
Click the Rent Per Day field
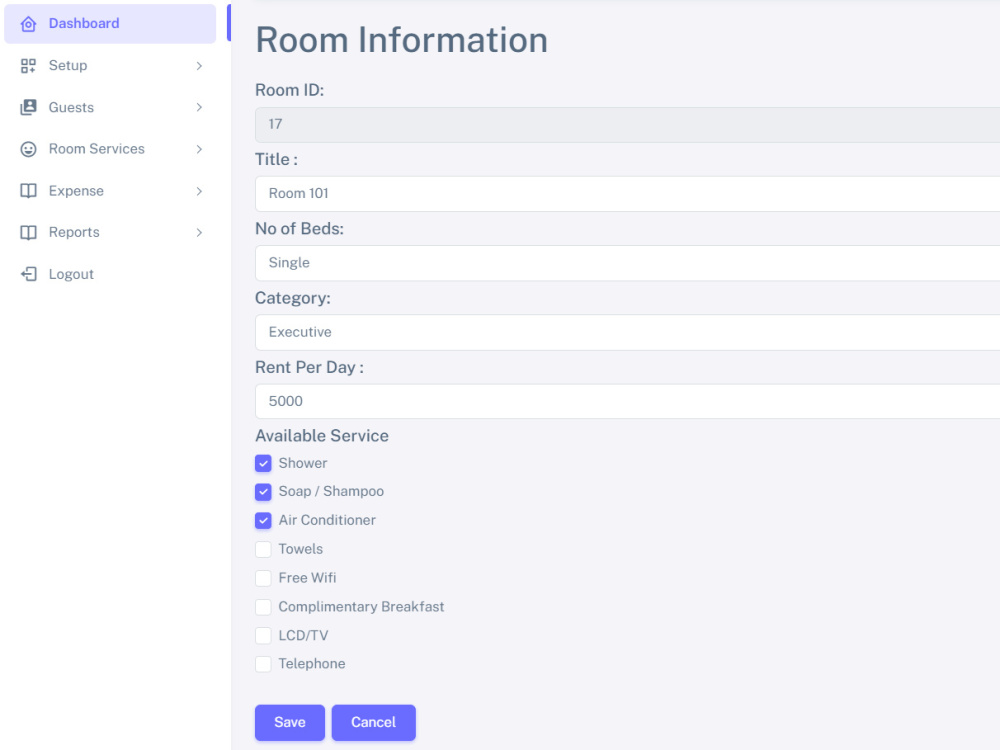click(628, 401)
